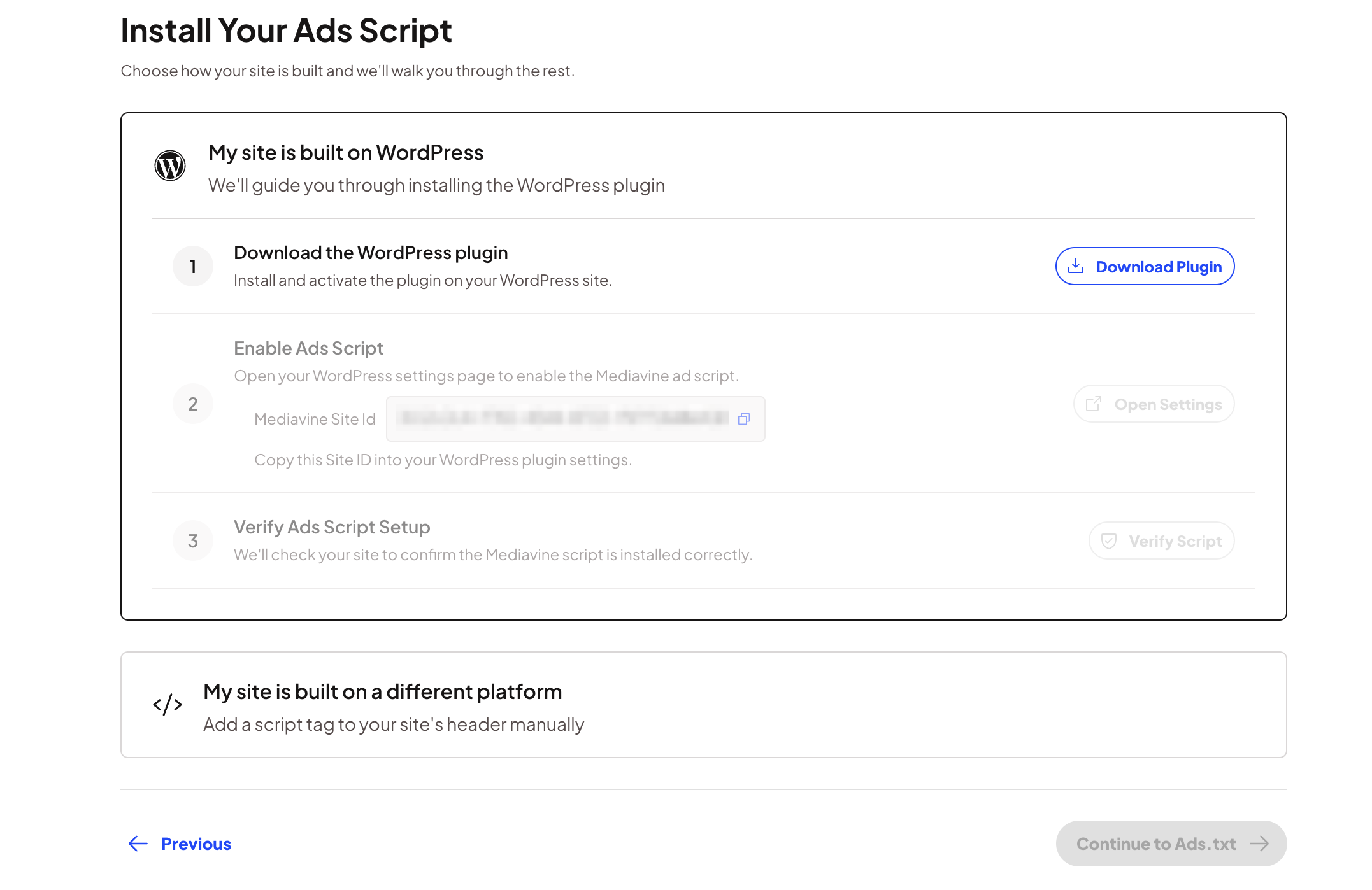Click Continue to Ads.txt button

coord(1171,844)
